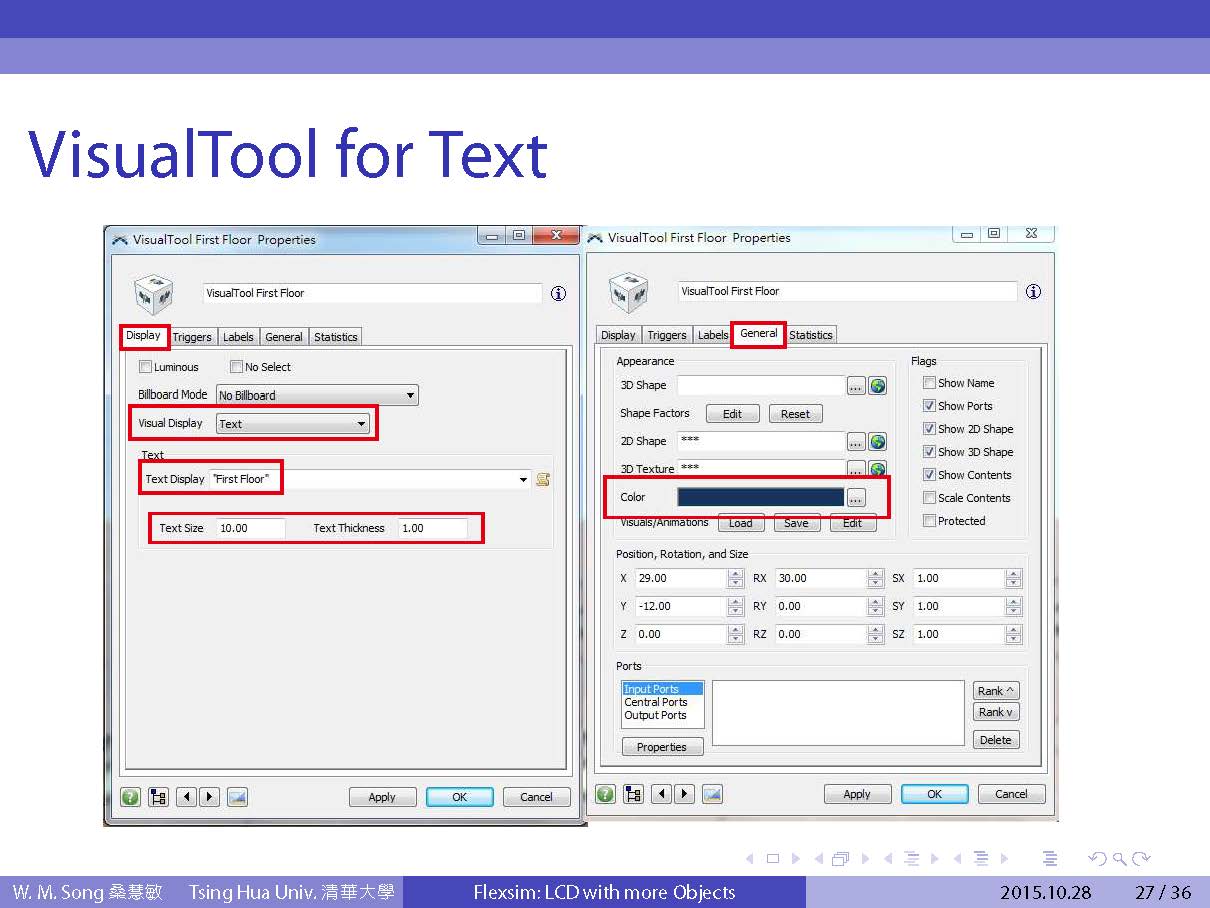
Task: Click the Edit button beside Shape Factors
Action: tap(733, 414)
